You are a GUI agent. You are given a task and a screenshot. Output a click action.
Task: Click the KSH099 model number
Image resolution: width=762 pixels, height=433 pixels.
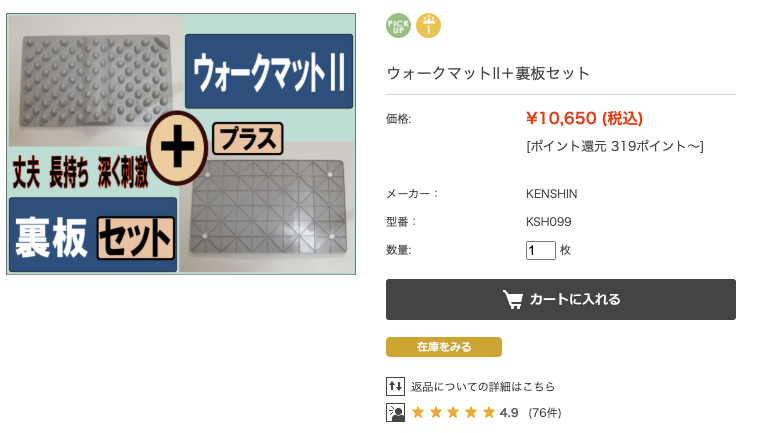pos(548,222)
